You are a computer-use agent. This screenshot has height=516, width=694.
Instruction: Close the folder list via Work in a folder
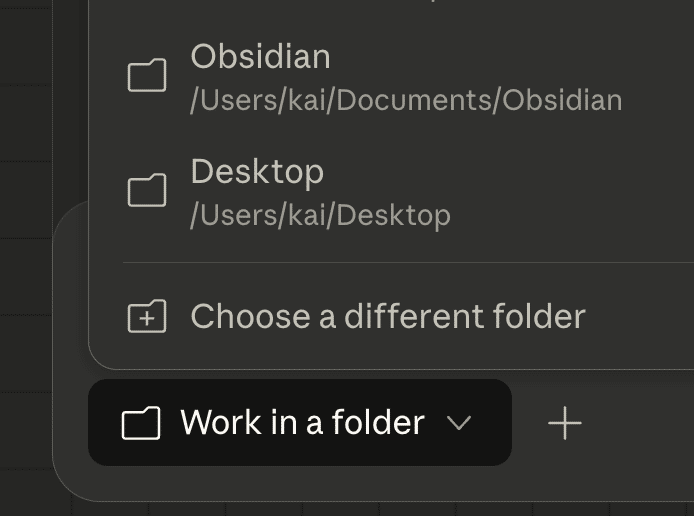(x=299, y=423)
